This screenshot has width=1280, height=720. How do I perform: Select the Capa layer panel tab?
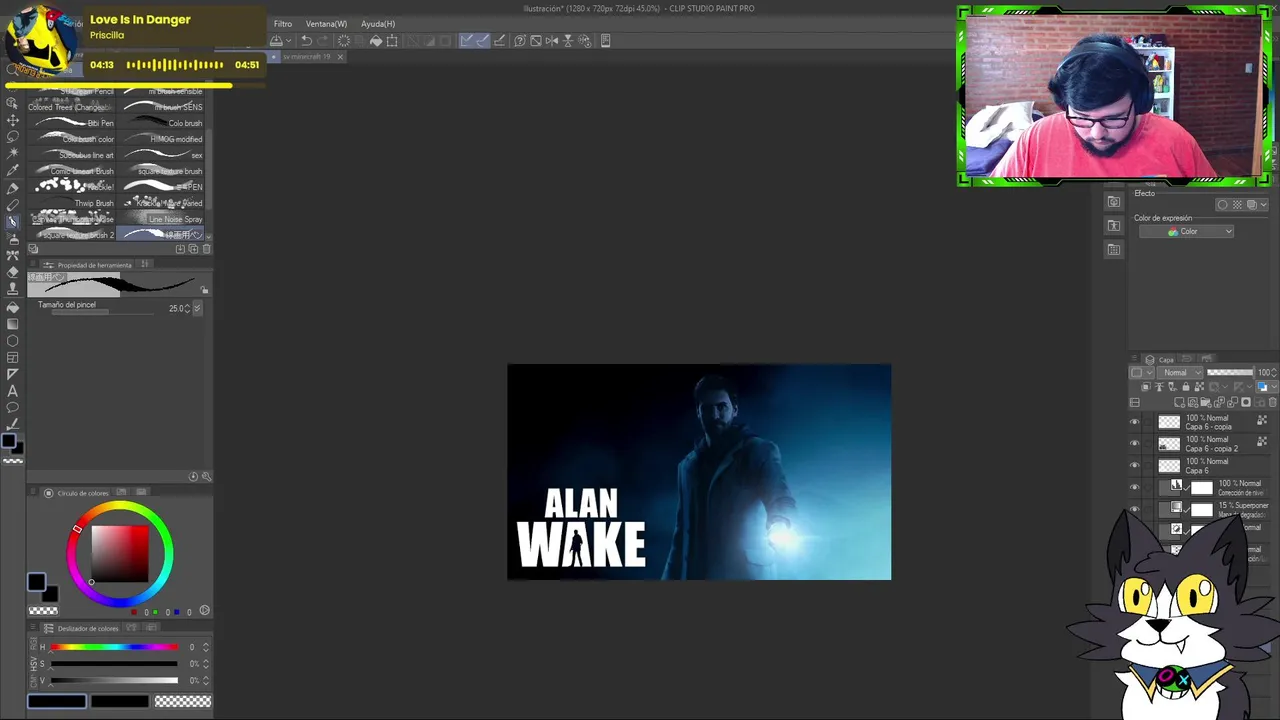[x=1160, y=360]
